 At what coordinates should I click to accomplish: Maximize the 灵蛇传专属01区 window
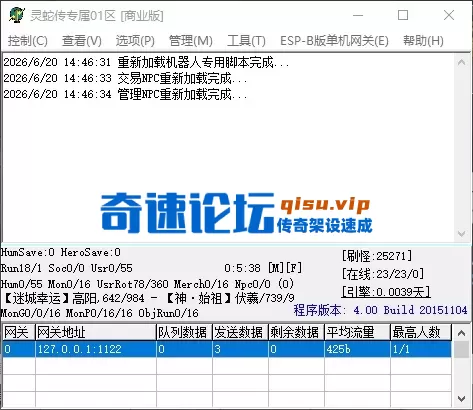pyautogui.click(x=403, y=15)
